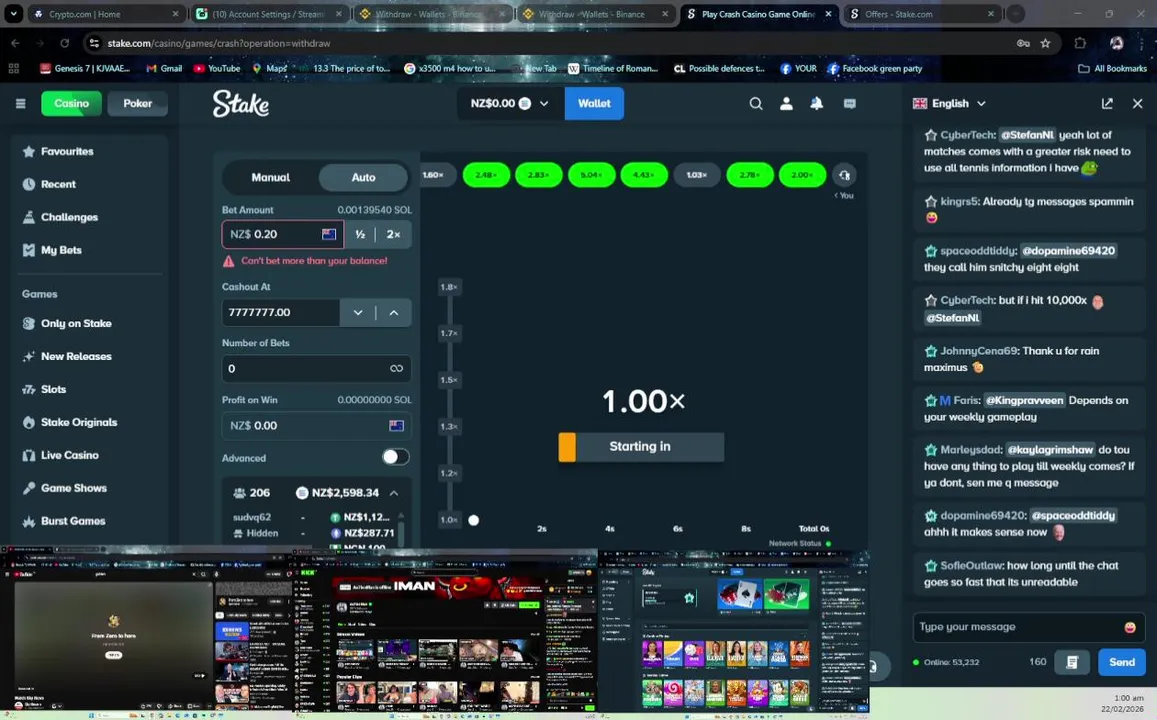1157x720 pixels.
Task: Open the extensions puzzle icon
Action: pos(1080,44)
